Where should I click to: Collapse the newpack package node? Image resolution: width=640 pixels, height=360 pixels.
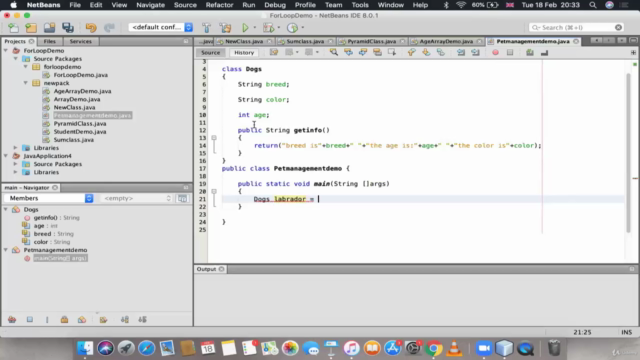[25, 83]
